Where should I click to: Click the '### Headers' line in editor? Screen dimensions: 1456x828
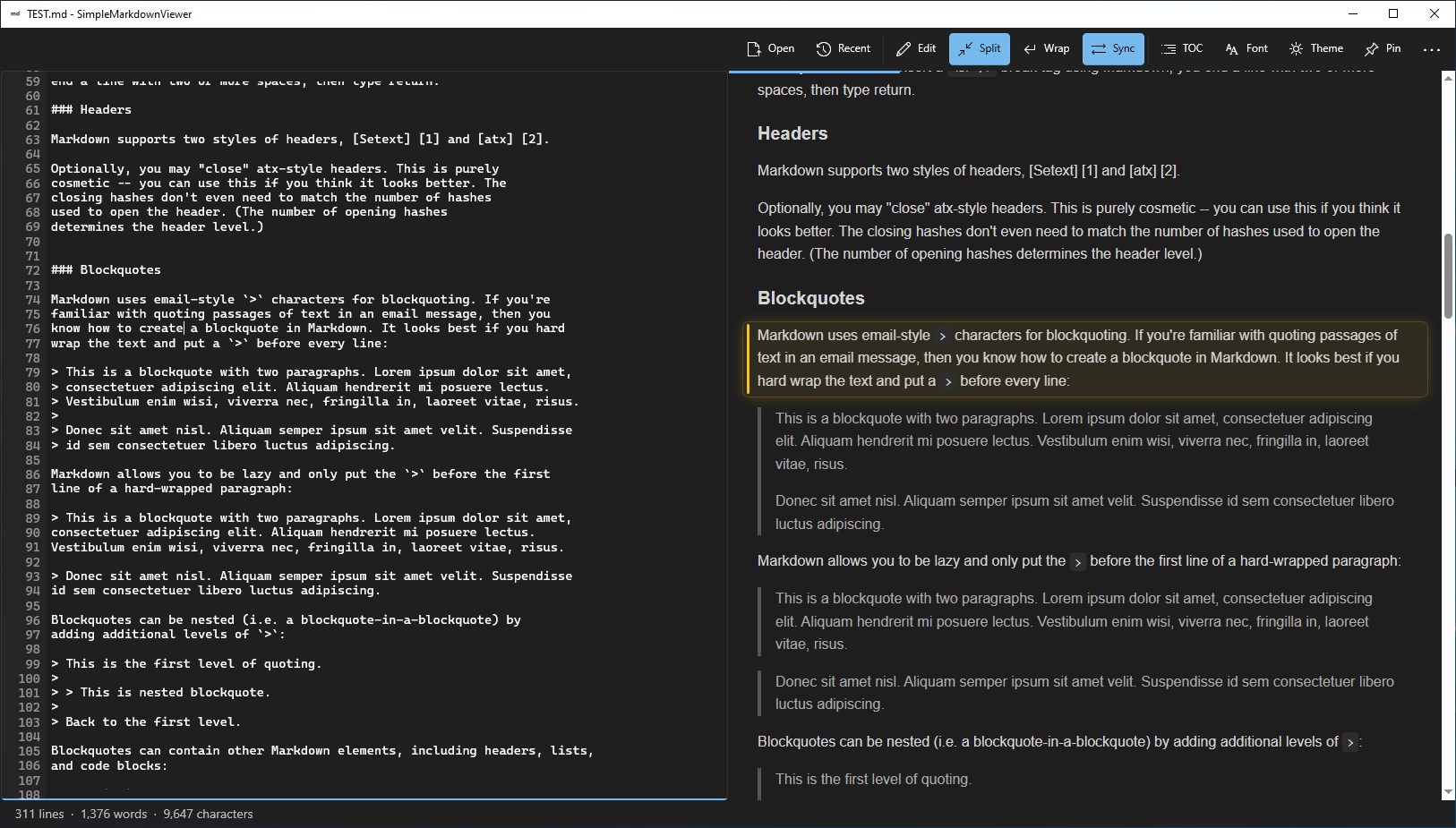click(91, 109)
